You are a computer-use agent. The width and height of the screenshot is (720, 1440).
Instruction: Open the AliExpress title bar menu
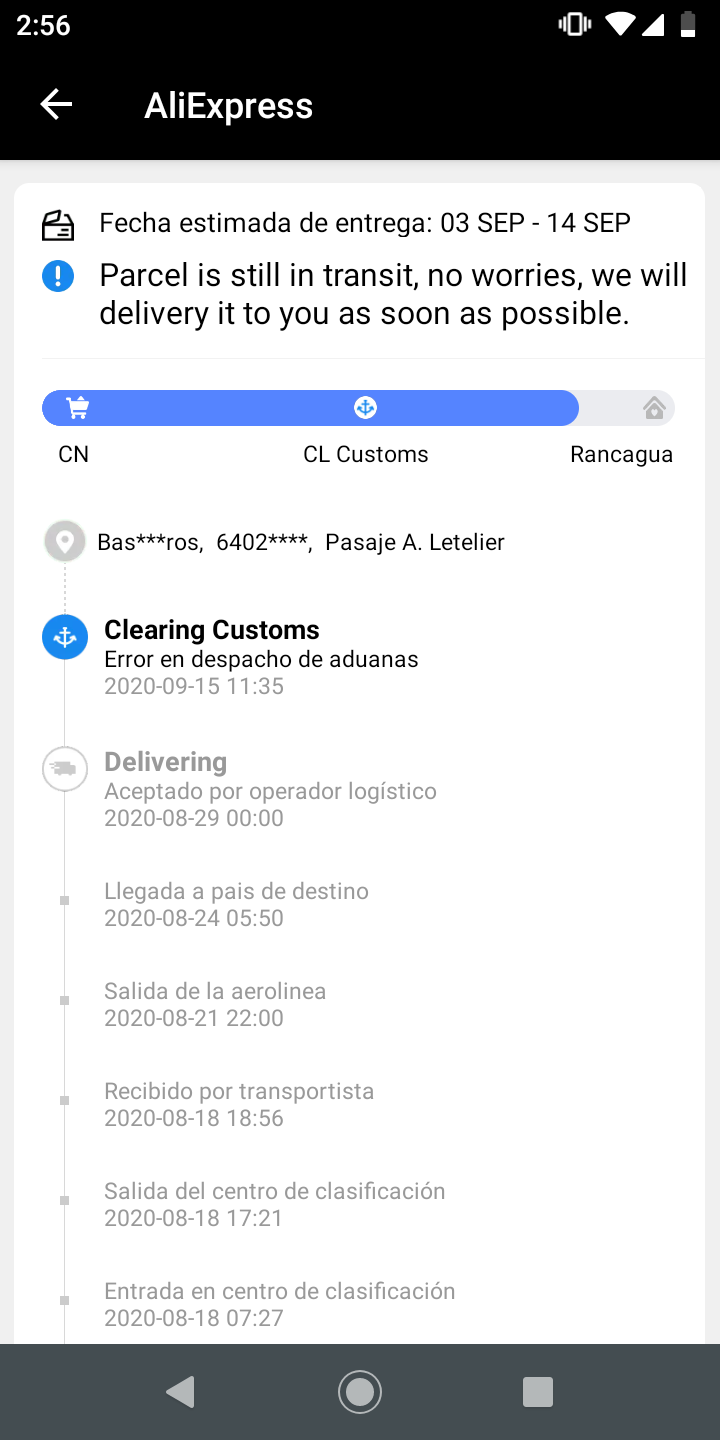pyautogui.click(x=228, y=104)
